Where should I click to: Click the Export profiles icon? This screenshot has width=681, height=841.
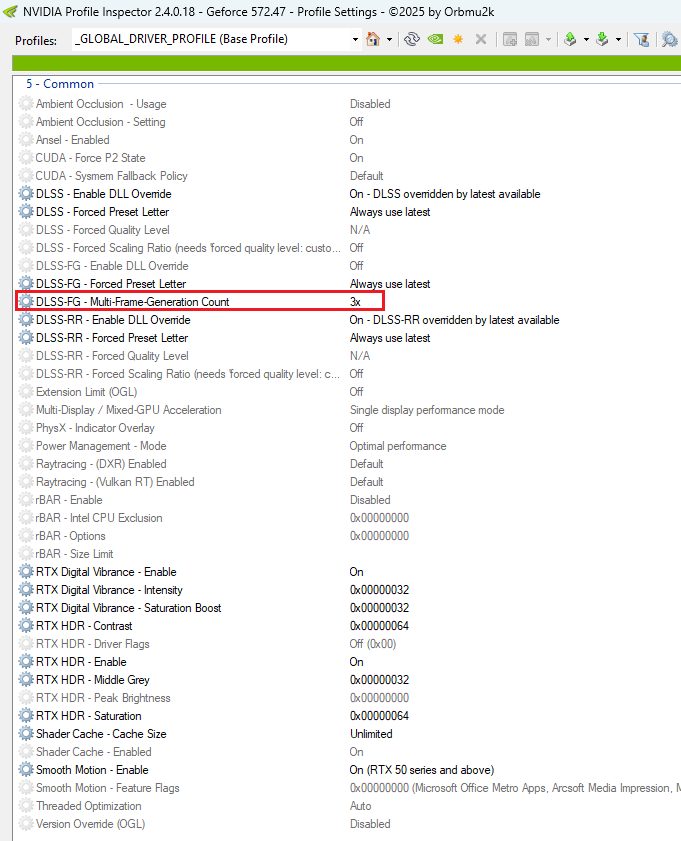(571, 39)
